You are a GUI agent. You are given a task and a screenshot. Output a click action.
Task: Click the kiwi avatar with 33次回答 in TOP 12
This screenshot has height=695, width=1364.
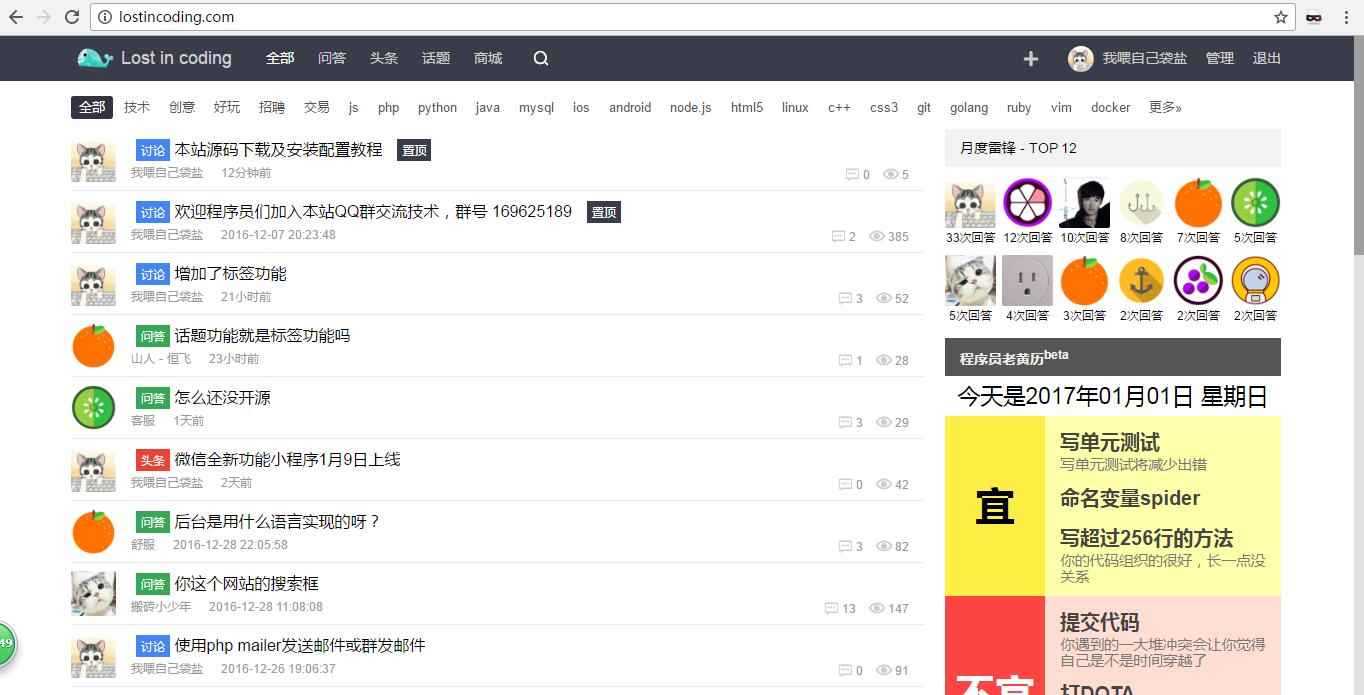[x=970, y=205]
